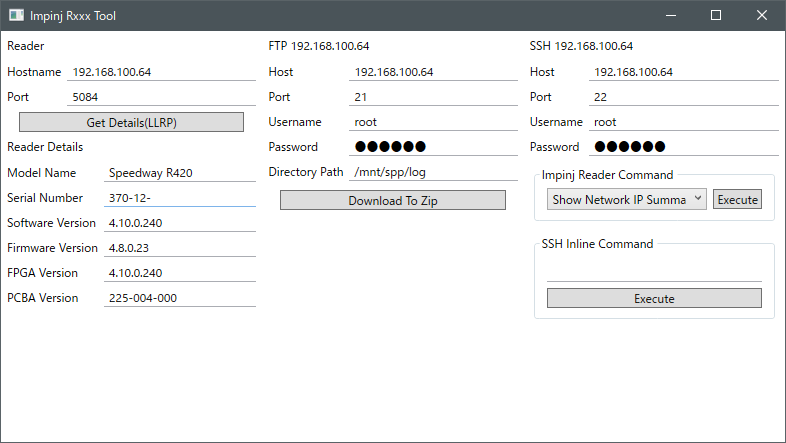Click the Reader Hostname input field

161,72
